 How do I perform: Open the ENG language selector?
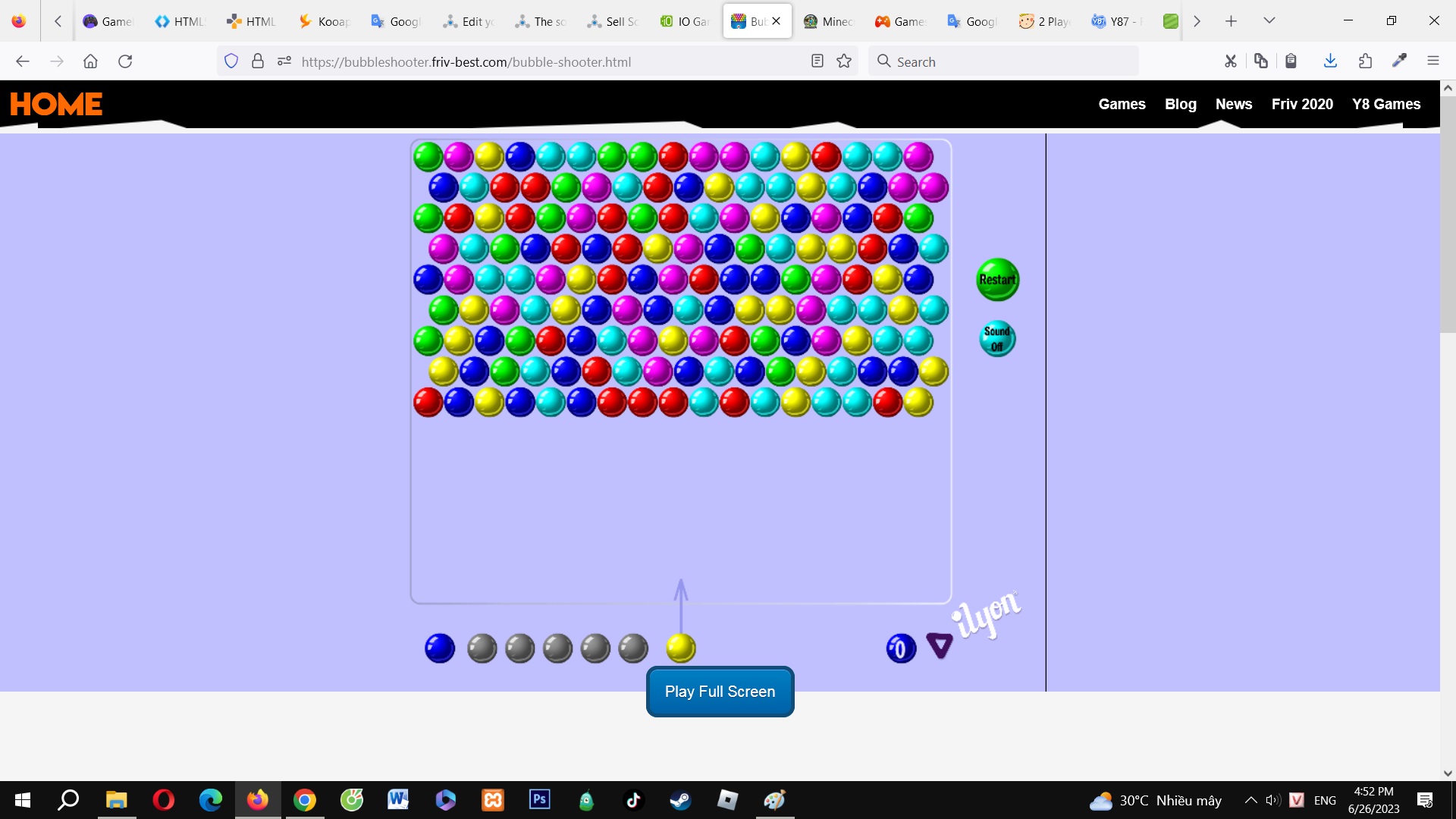point(1324,800)
